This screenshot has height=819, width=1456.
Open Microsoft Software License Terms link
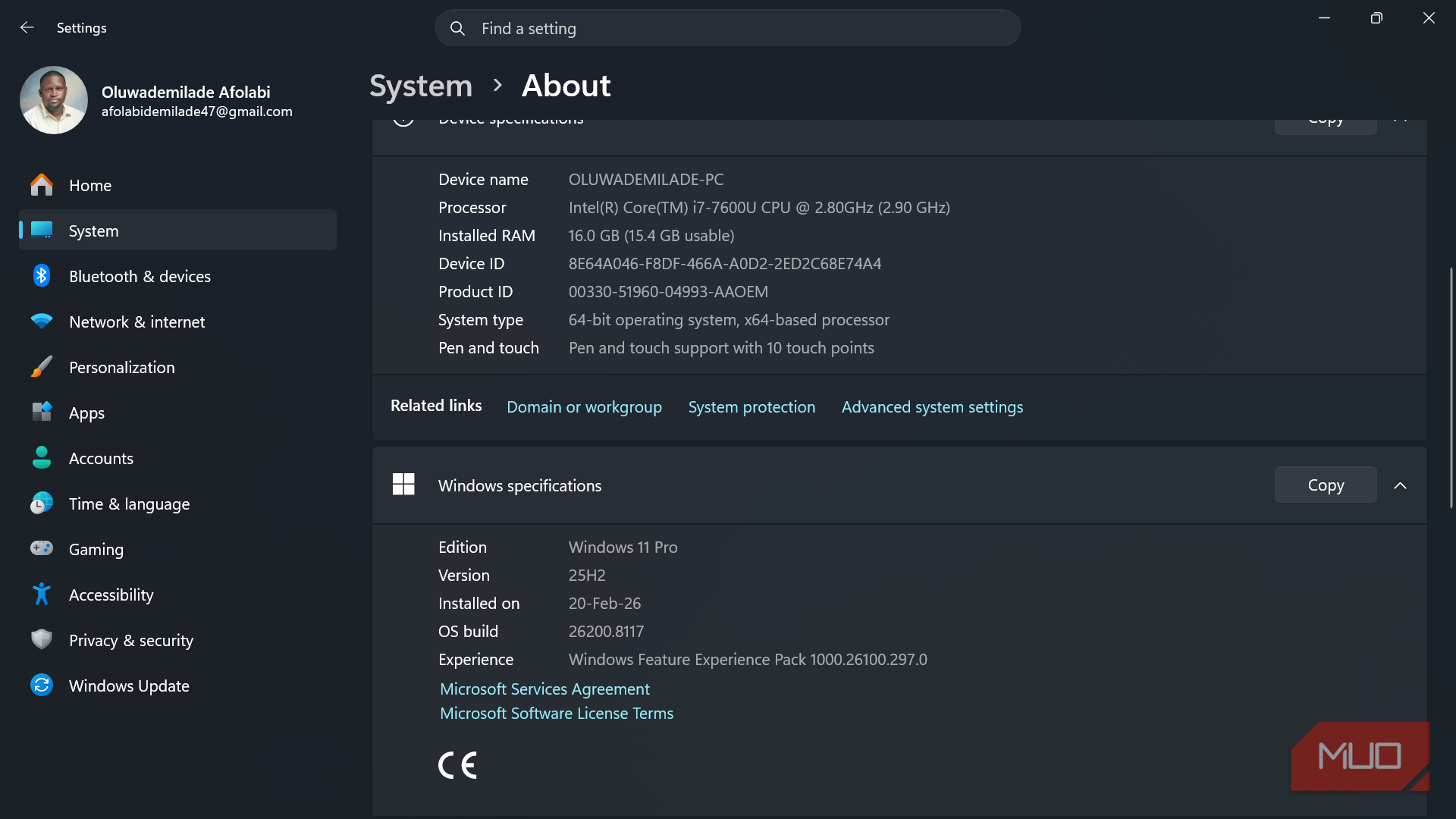tap(557, 713)
